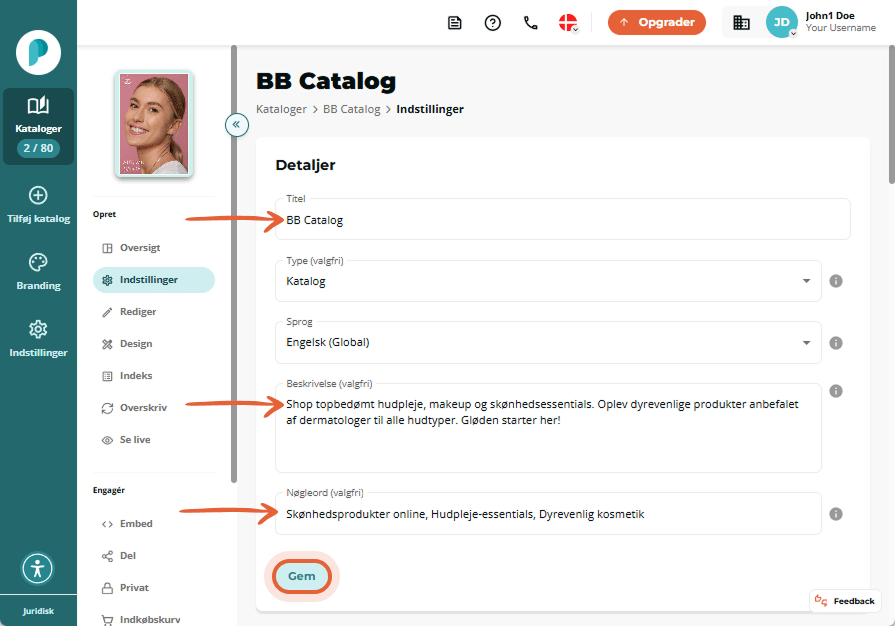Click John1 Doe username text

pyautogui.click(x=830, y=15)
